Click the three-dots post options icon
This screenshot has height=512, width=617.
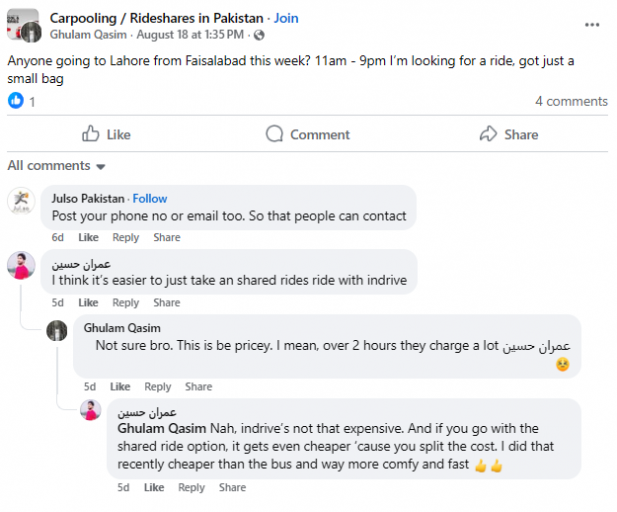[x=592, y=25]
